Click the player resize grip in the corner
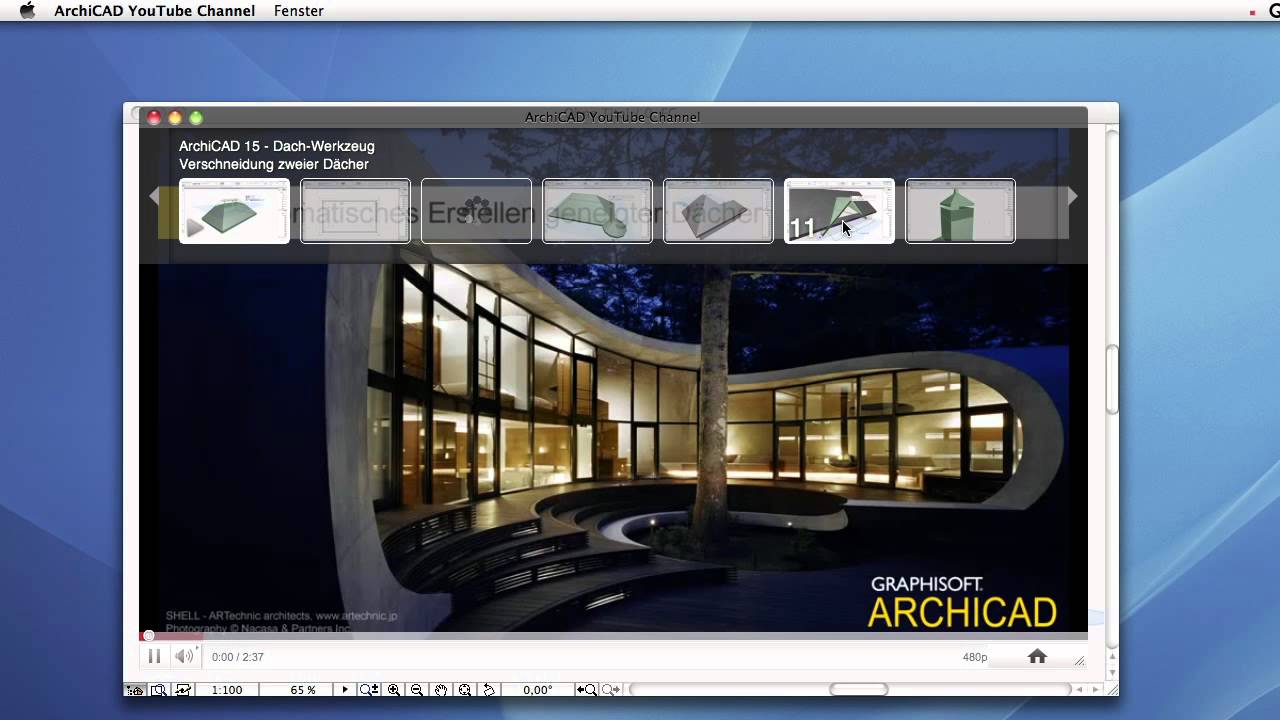 click(x=1079, y=660)
